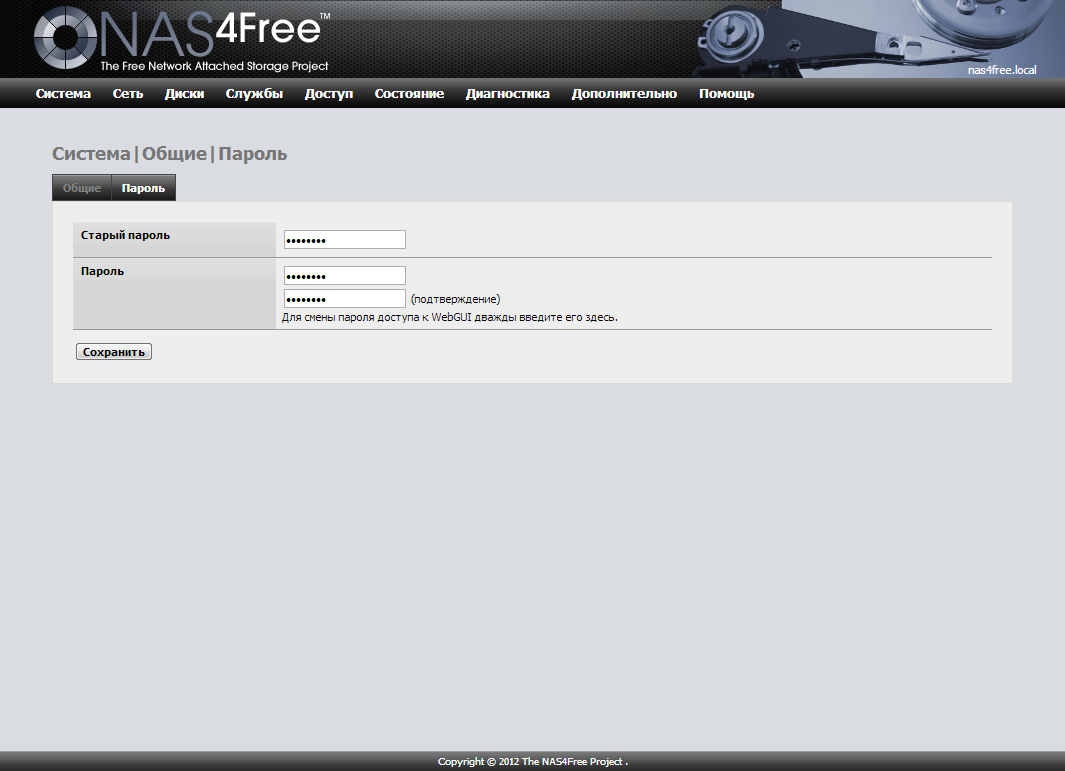Open the Доступ menu
This screenshot has width=1065, height=771.
point(329,94)
